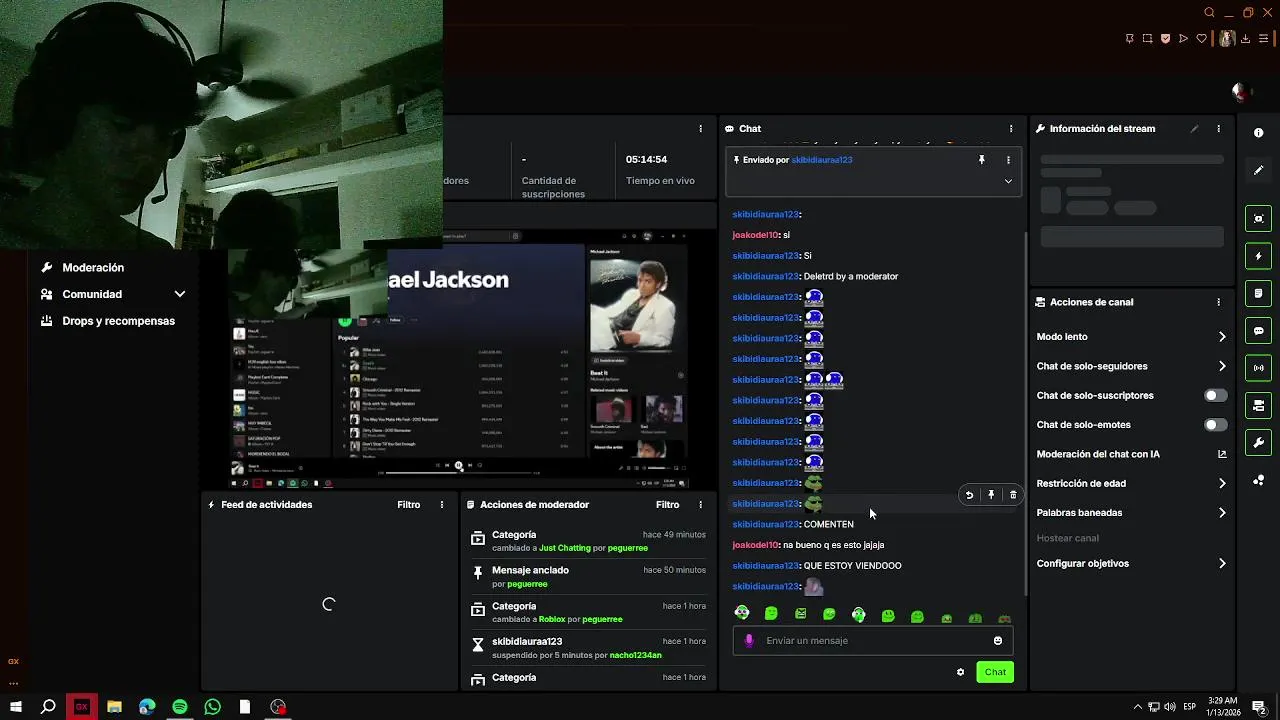Toggle Chat de solo-emotes switch

click(x=1215, y=425)
